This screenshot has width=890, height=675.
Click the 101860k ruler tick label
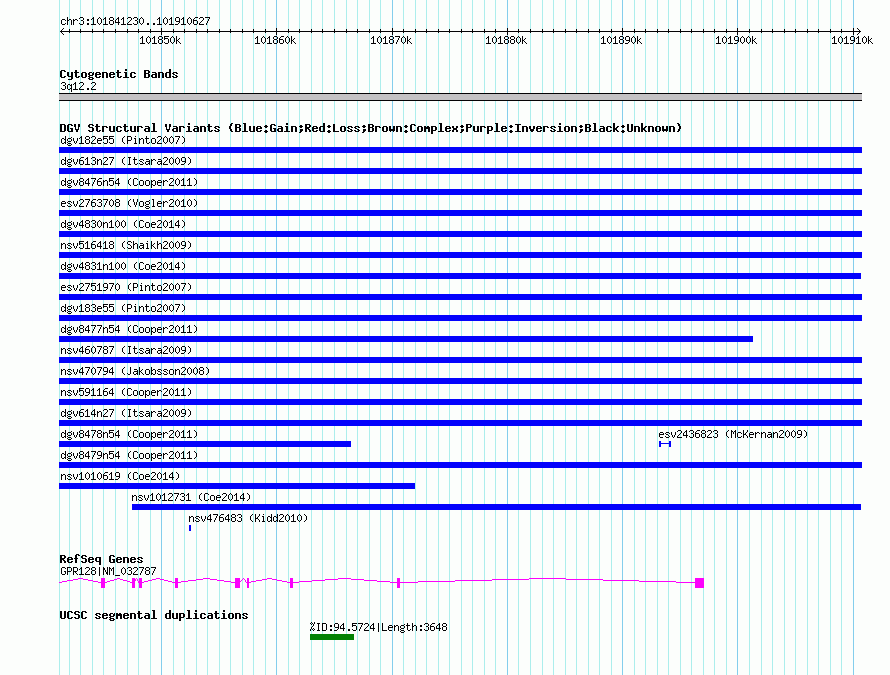click(275, 40)
